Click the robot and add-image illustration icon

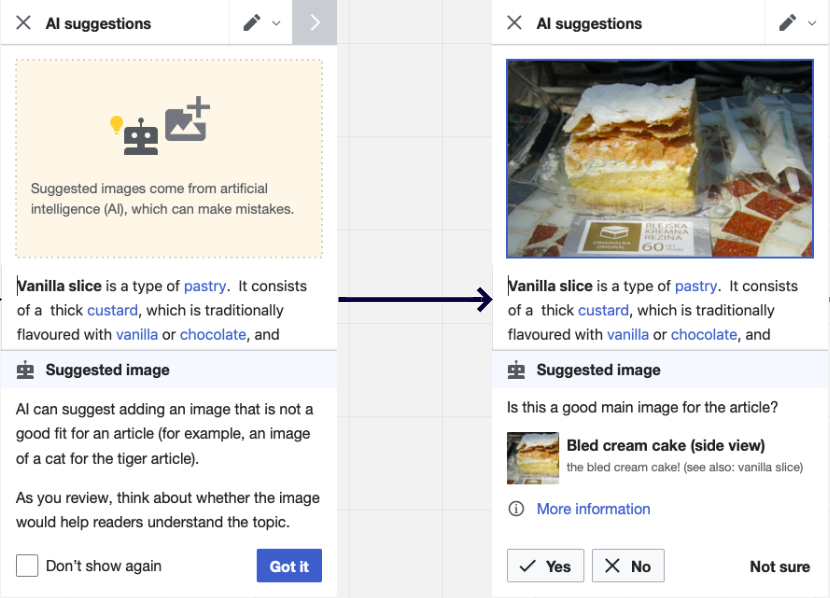coord(160,126)
